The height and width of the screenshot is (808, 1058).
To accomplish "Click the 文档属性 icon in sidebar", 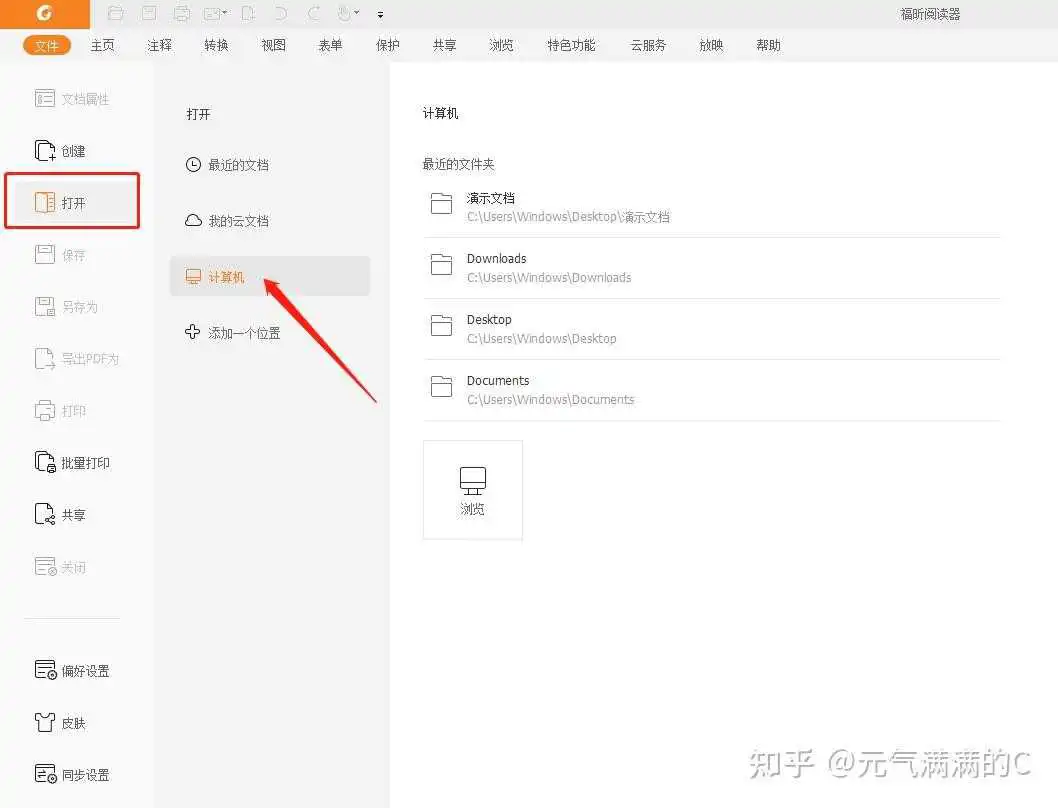I will tap(45, 99).
